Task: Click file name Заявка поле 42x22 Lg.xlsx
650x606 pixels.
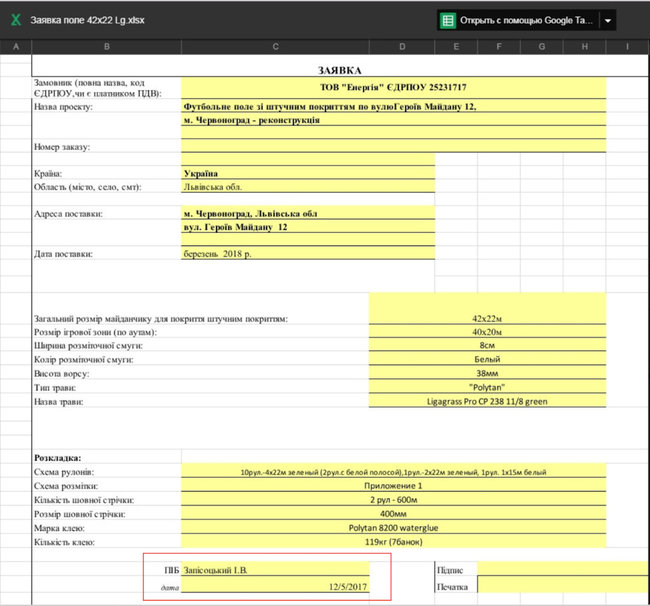Action: click(88, 20)
